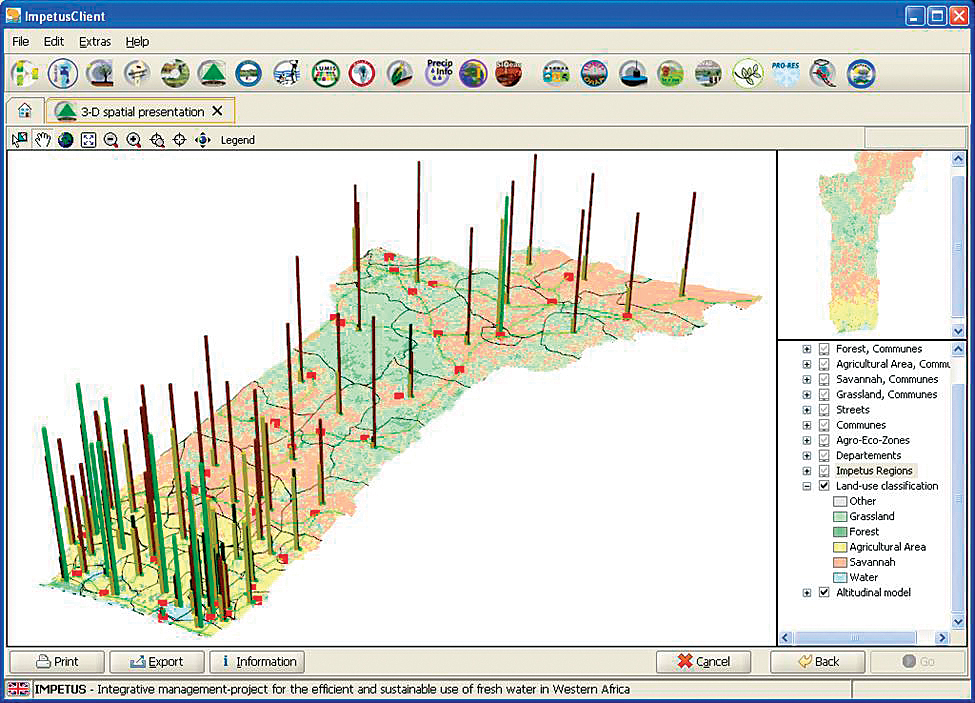This screenshot has height=703, width=975.
Task: Select the hand pan tool
Action: coord(42,140)
